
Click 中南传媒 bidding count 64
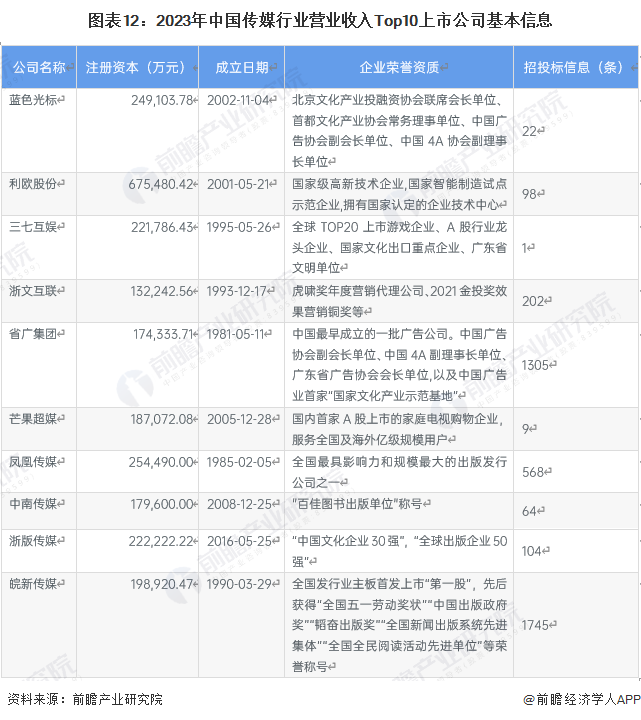(x=529, y=511)
